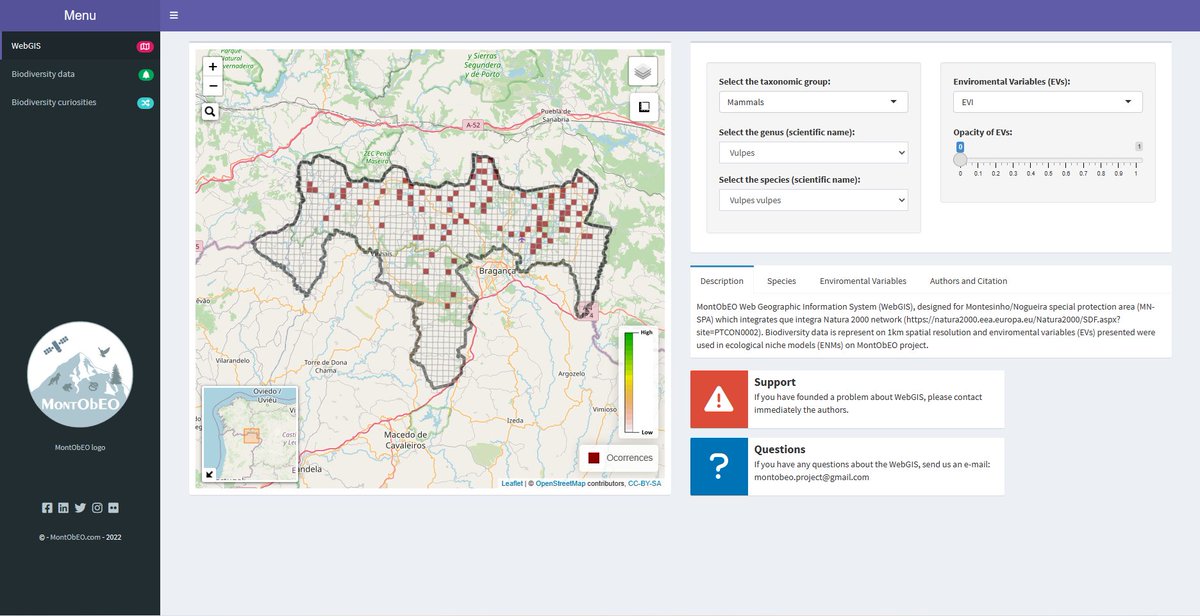The height and width of the screenshot is (616, 1200).
Task: Open the Enviromental Variables dropdown showing EVI
Action: point(1048,102)
